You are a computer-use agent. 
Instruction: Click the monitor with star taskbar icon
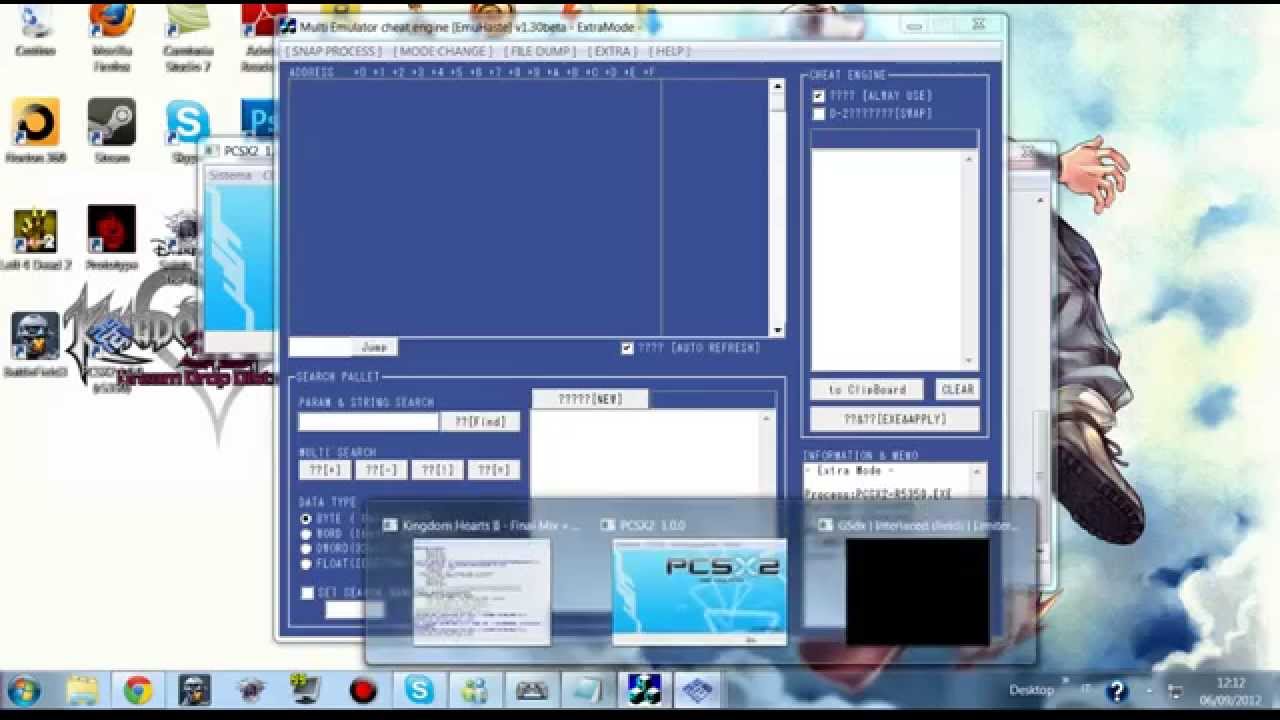(306, 691)
